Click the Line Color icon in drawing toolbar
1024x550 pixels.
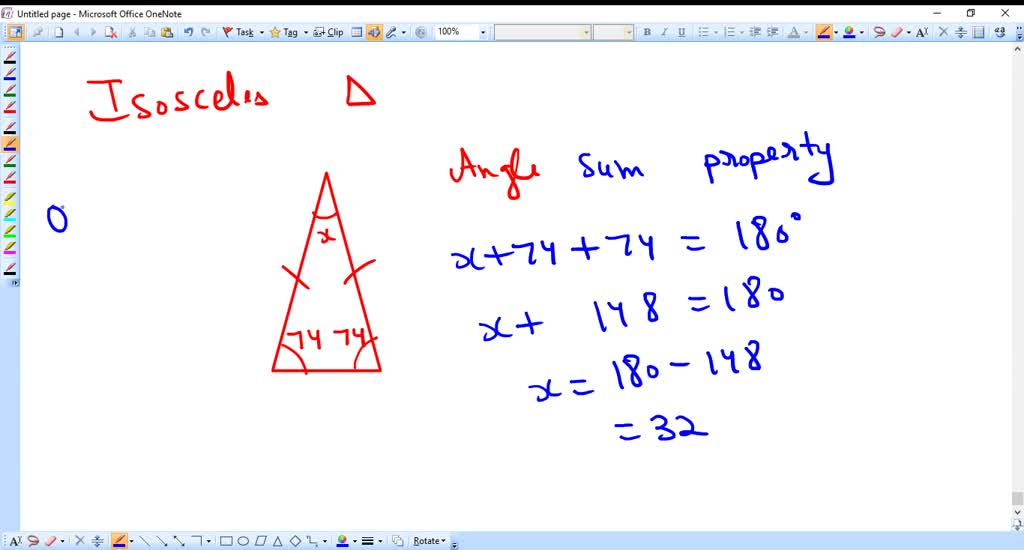(x=342, y=541)
